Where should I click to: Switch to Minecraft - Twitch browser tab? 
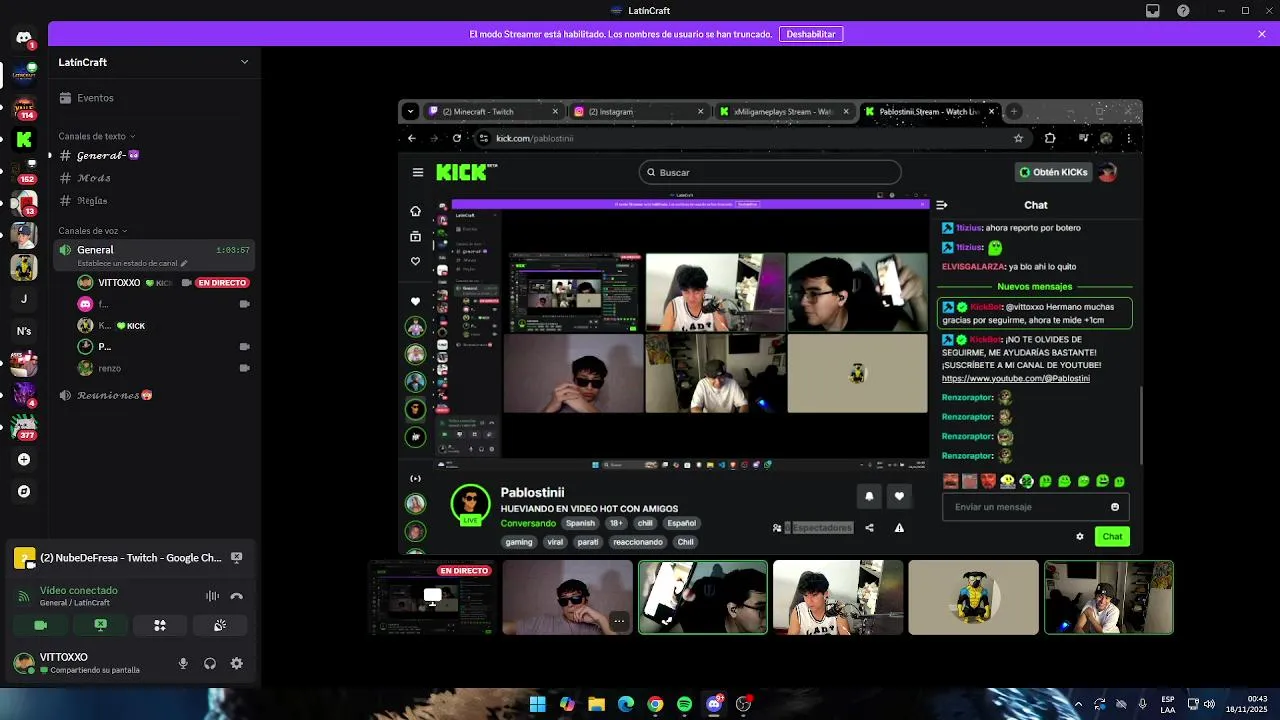pyautogui.click(x=494, y=112)
